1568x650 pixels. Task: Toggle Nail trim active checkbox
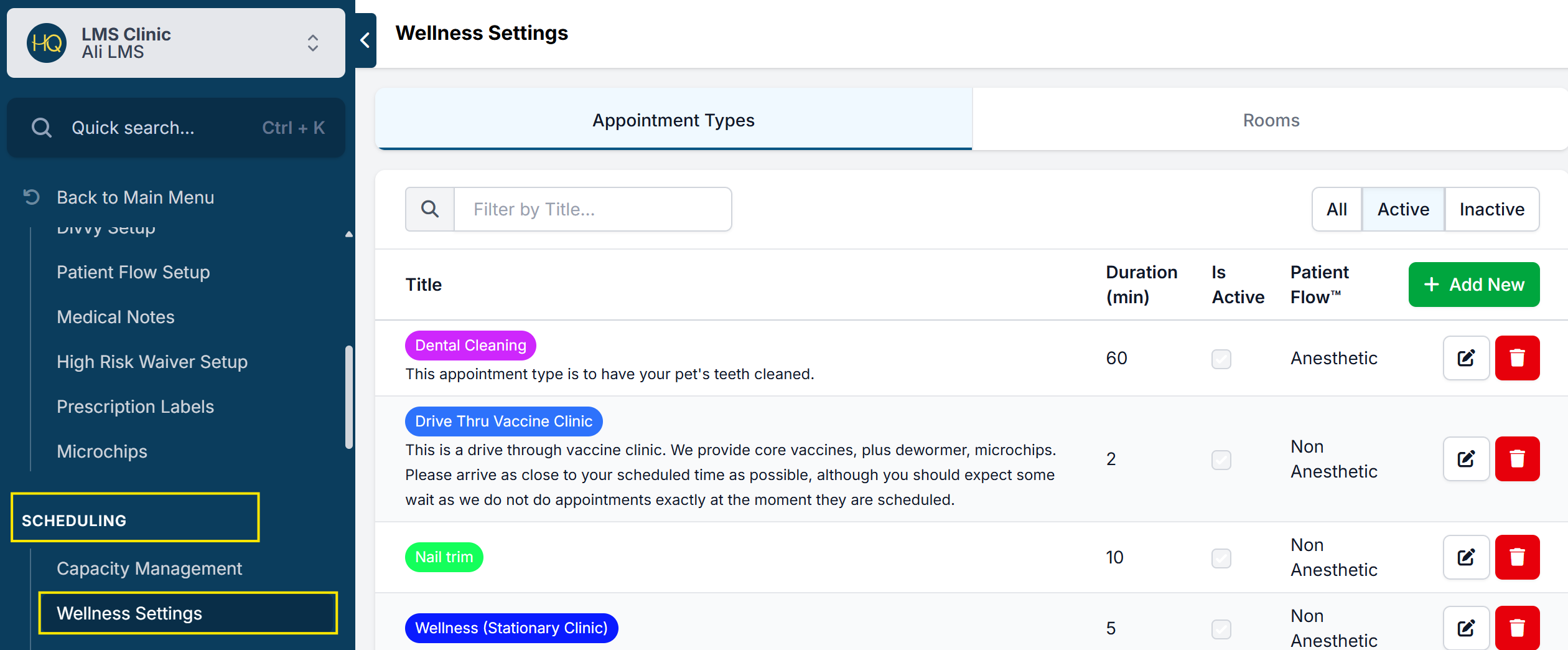click(1221, 558)
